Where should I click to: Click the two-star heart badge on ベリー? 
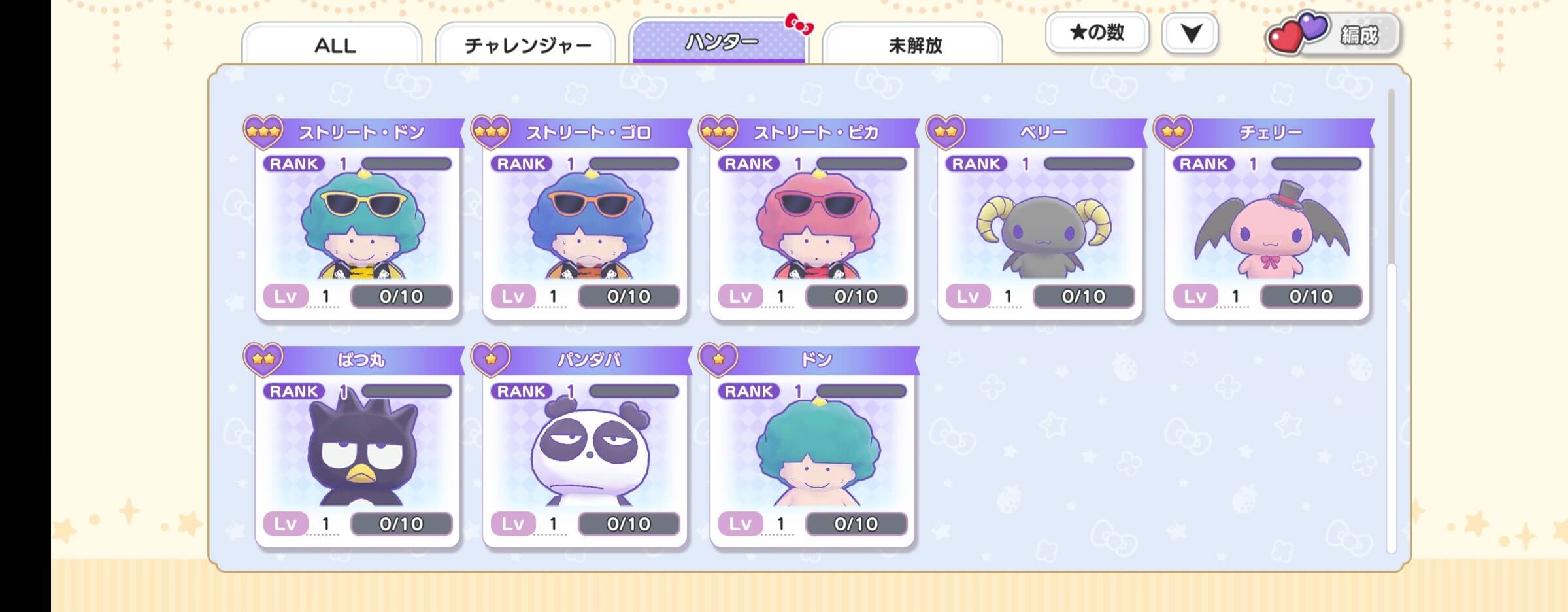coord(946,131)
